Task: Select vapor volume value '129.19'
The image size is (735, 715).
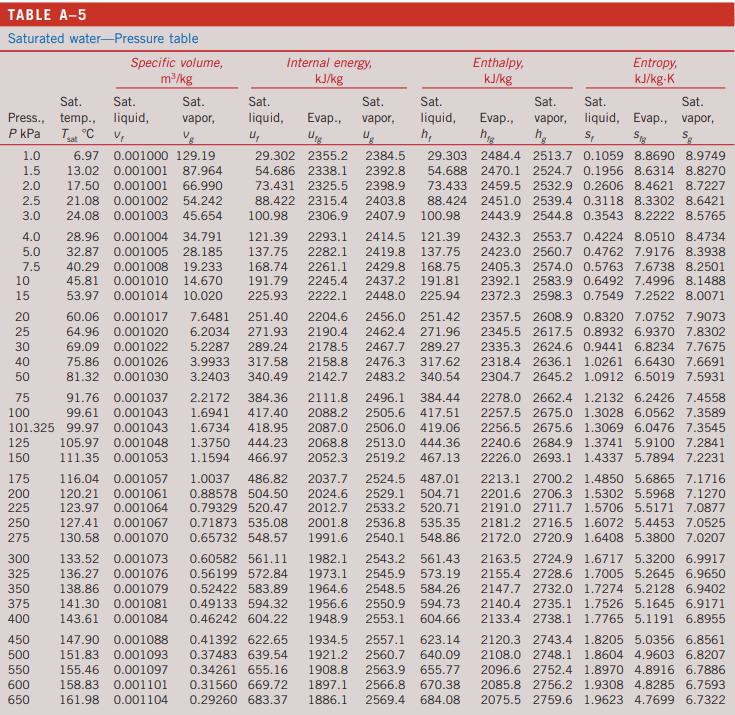Action: tap(195, 156)
